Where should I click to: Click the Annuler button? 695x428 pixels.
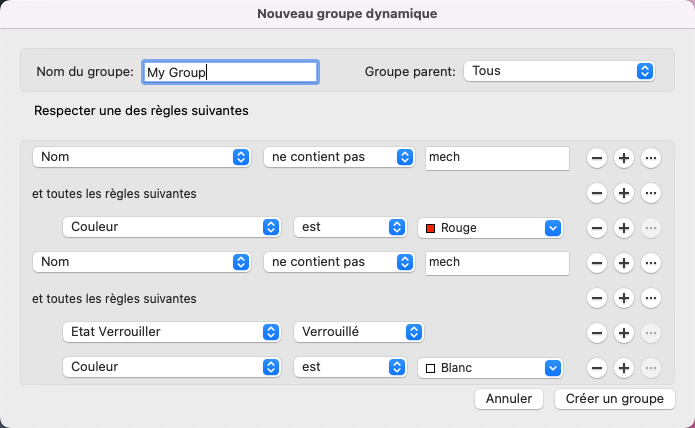(x=509, y=399)
